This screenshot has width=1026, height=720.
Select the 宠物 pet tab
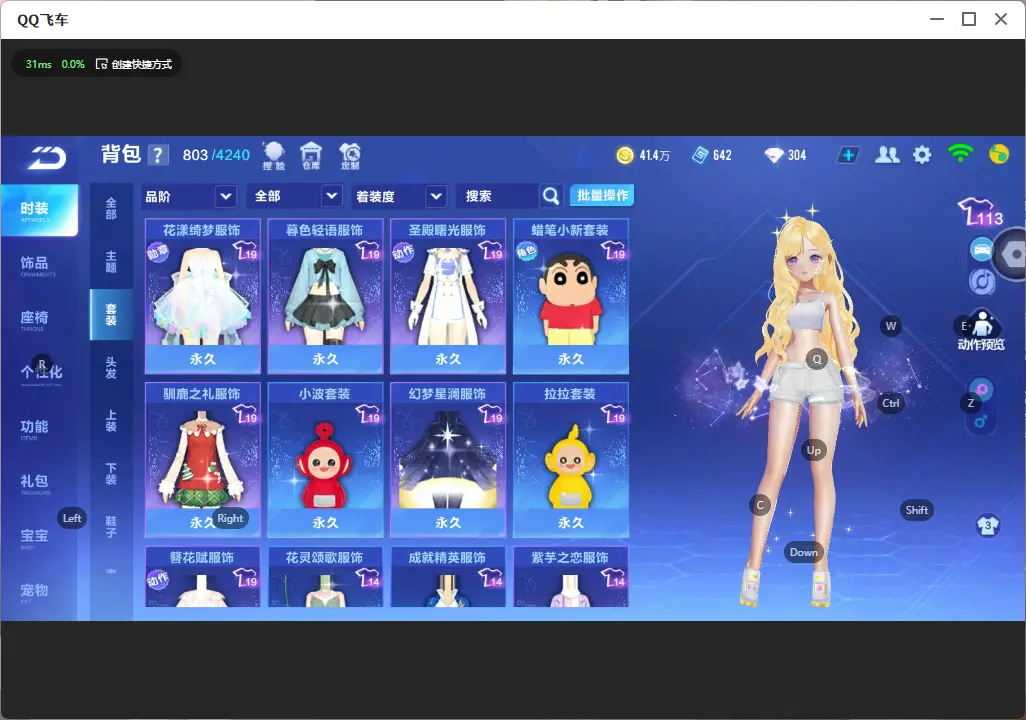point(34,592)
